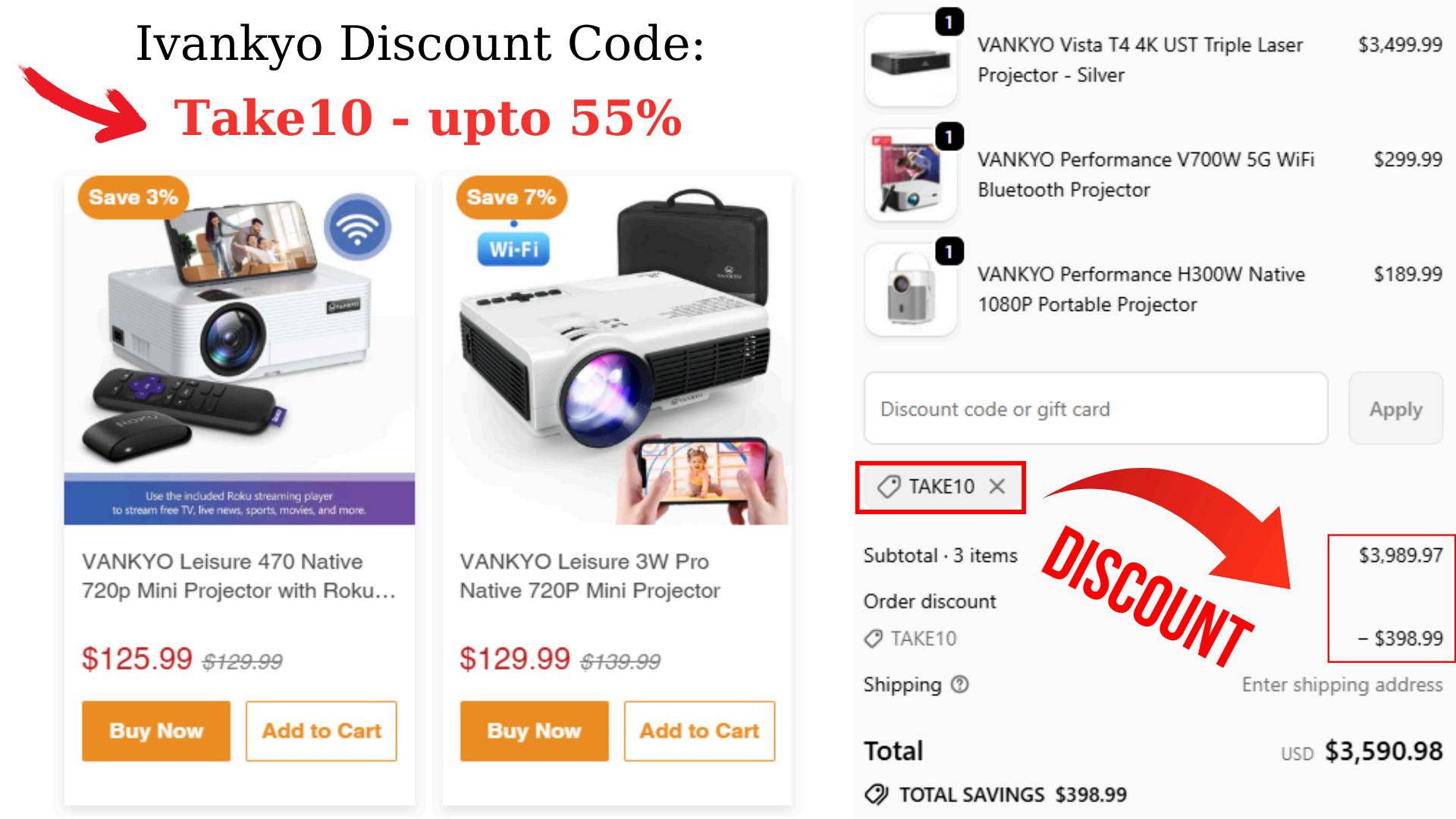The image size is (1456, 819).
Task: Add Leisure 3W Pro to cart
Action: tap(699, 731)
